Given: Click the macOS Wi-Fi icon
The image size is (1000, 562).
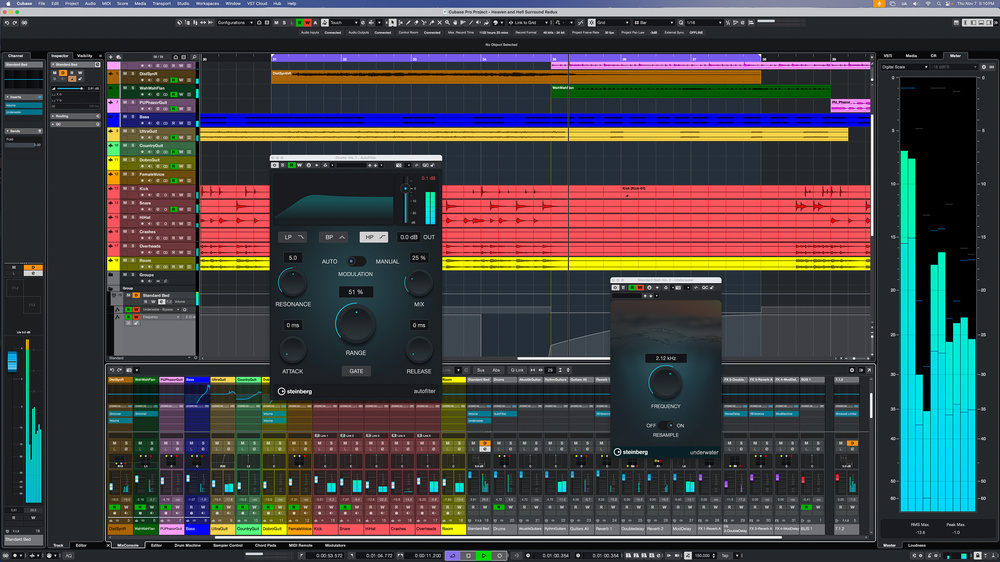Looking at the screenshot, I should (927, 4).
